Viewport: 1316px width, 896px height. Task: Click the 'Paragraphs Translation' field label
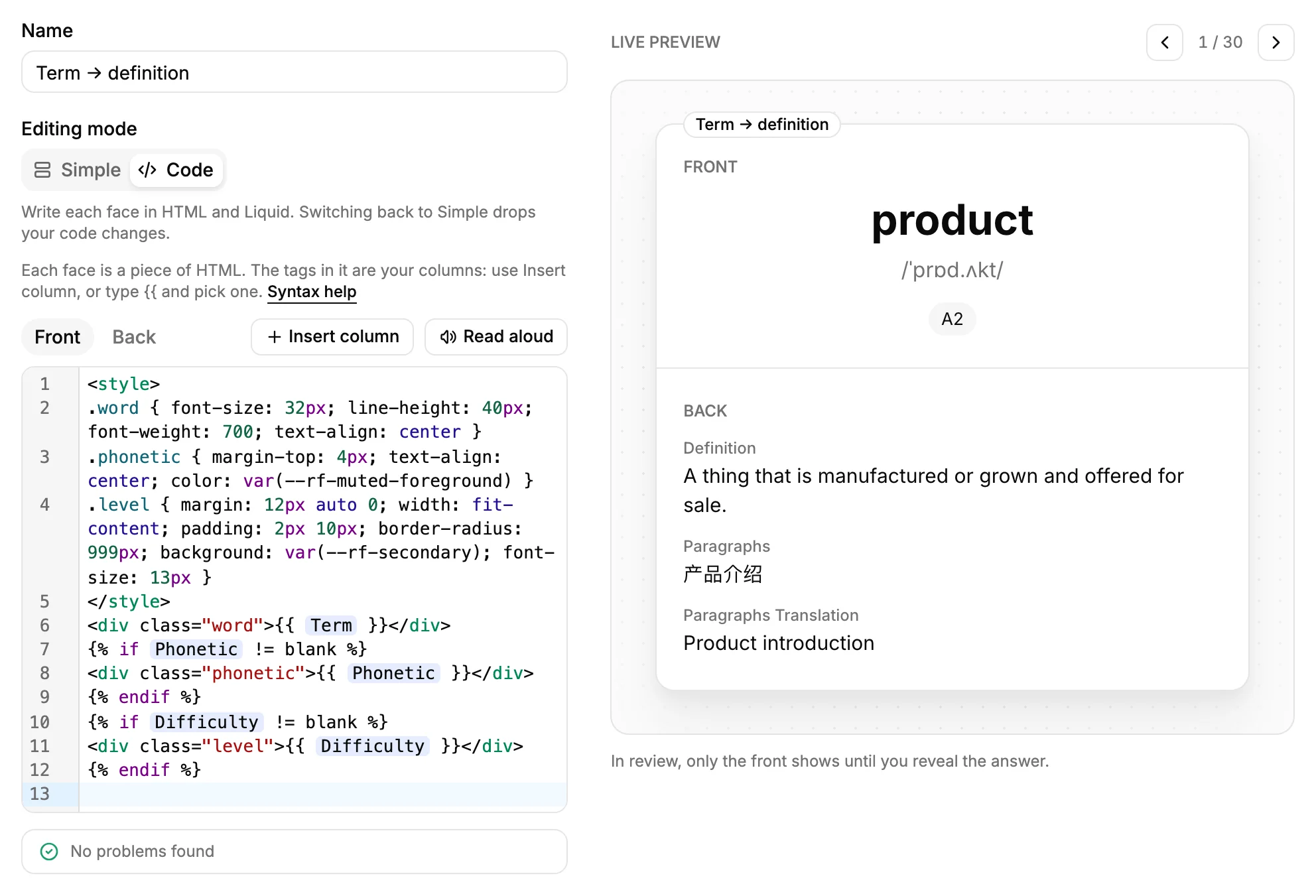coord(771,615)
